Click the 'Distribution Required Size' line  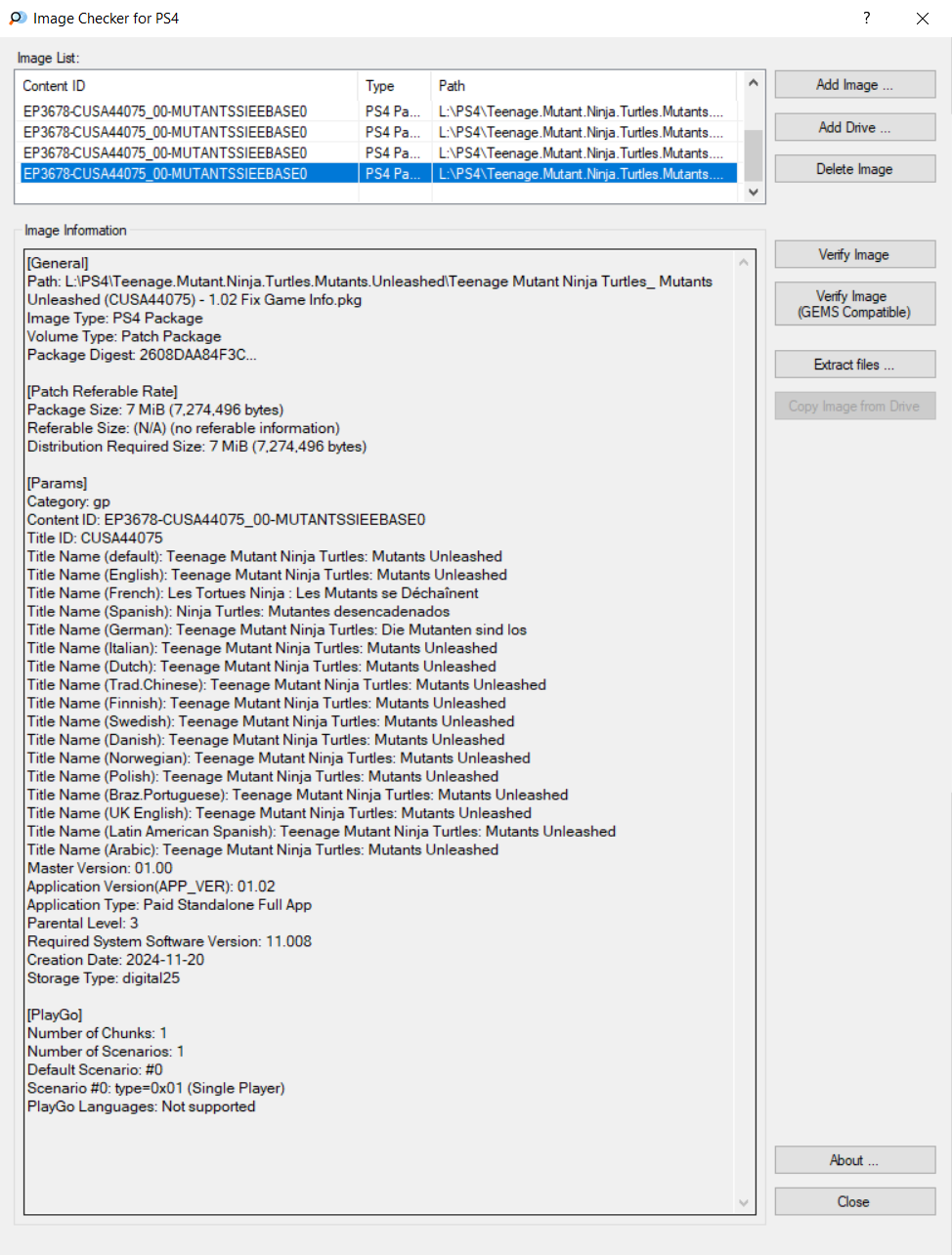coord(196,447)
